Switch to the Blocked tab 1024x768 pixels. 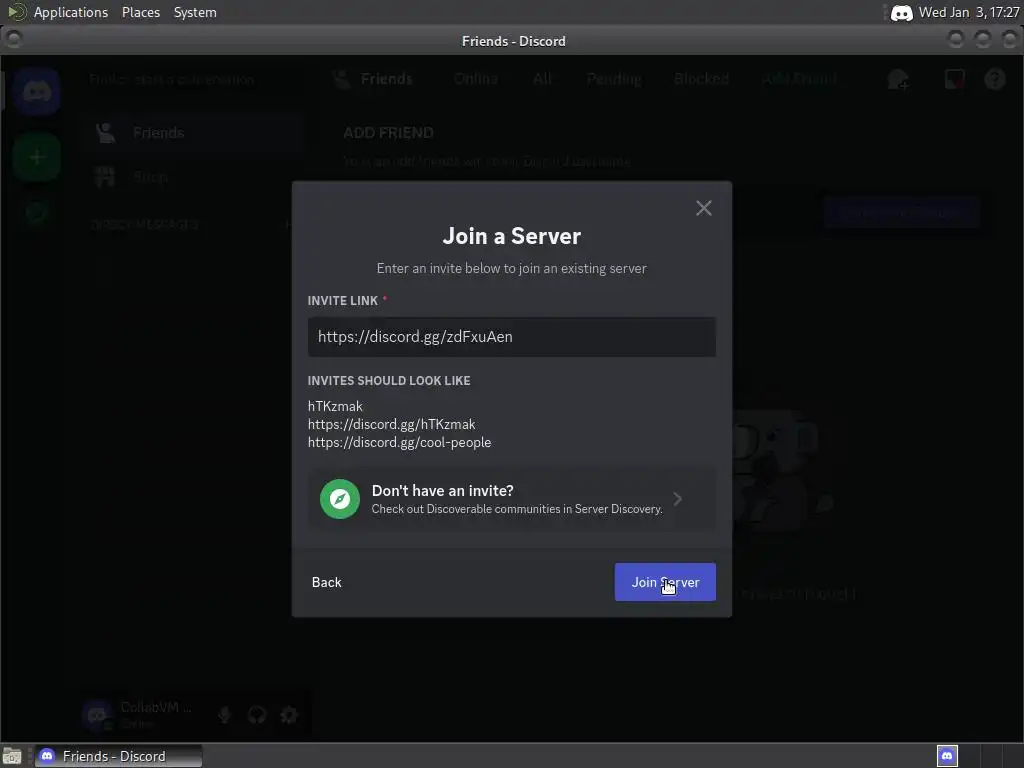[701, 79]
